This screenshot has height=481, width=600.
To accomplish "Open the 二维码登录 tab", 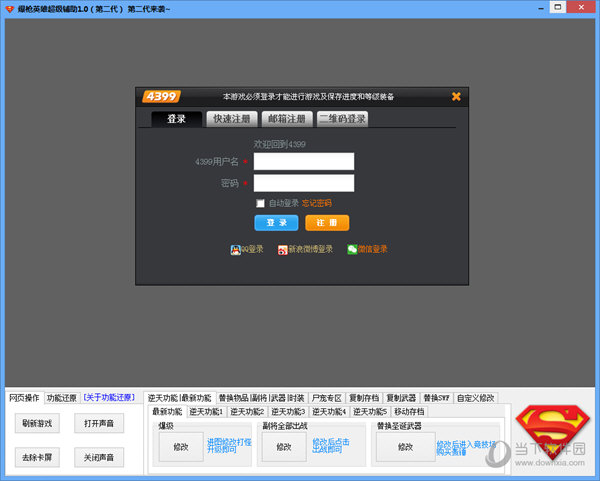I will [342, 119].
